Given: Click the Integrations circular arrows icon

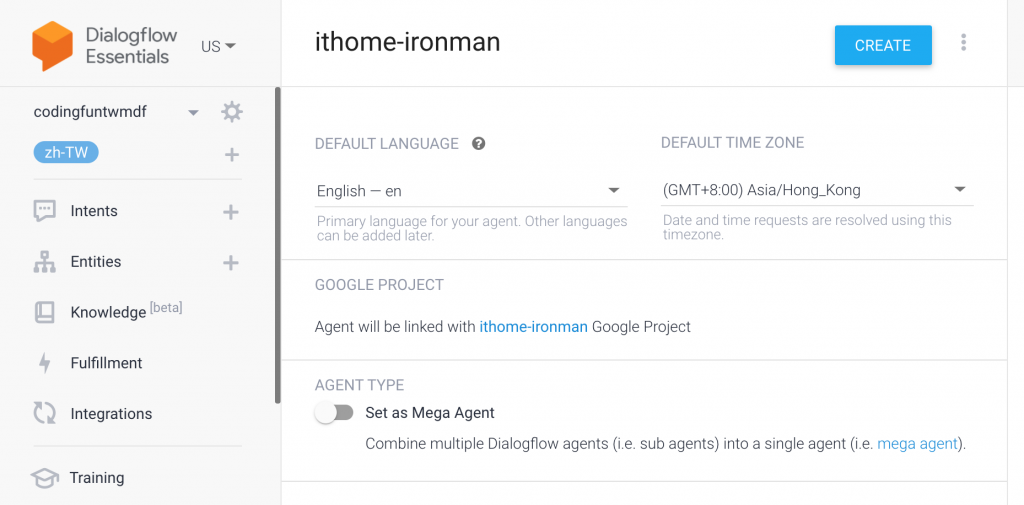Looking at the screenshot, I should tap(44, 414).
